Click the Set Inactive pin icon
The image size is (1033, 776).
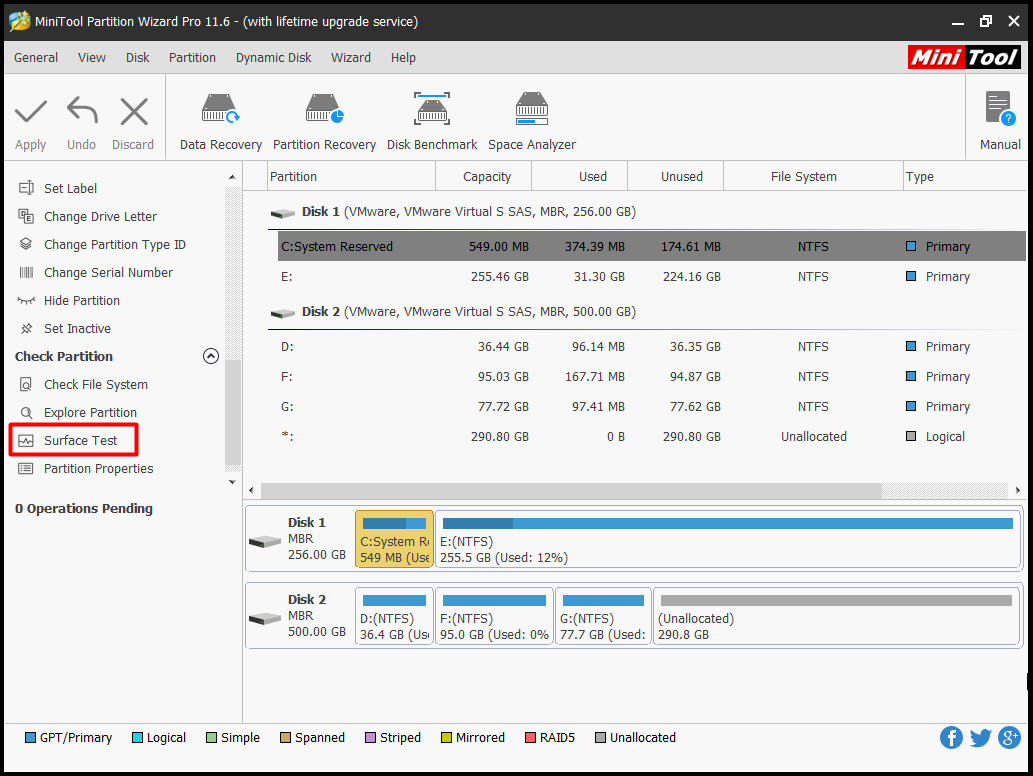coord(26,328)
